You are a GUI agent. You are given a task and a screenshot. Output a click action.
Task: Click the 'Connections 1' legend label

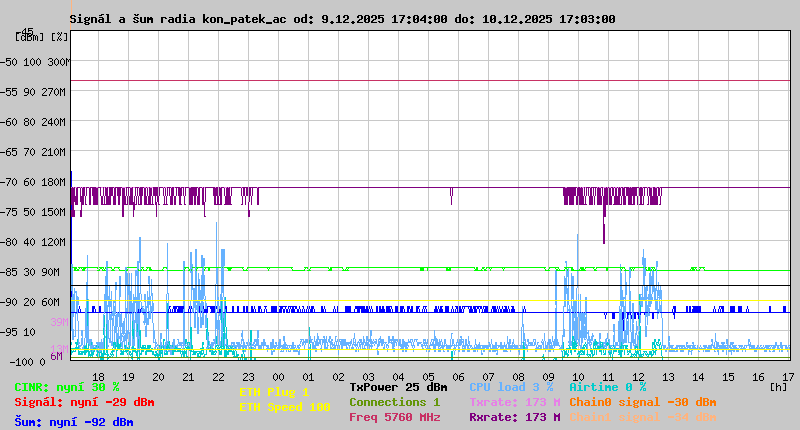tap(394, 402)
